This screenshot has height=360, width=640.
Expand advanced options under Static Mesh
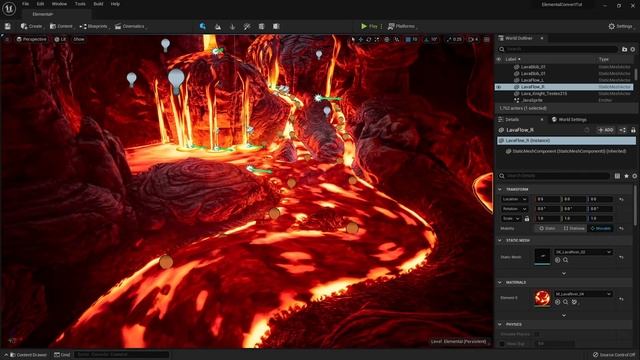pyautogui.click(x=564, y=273)
